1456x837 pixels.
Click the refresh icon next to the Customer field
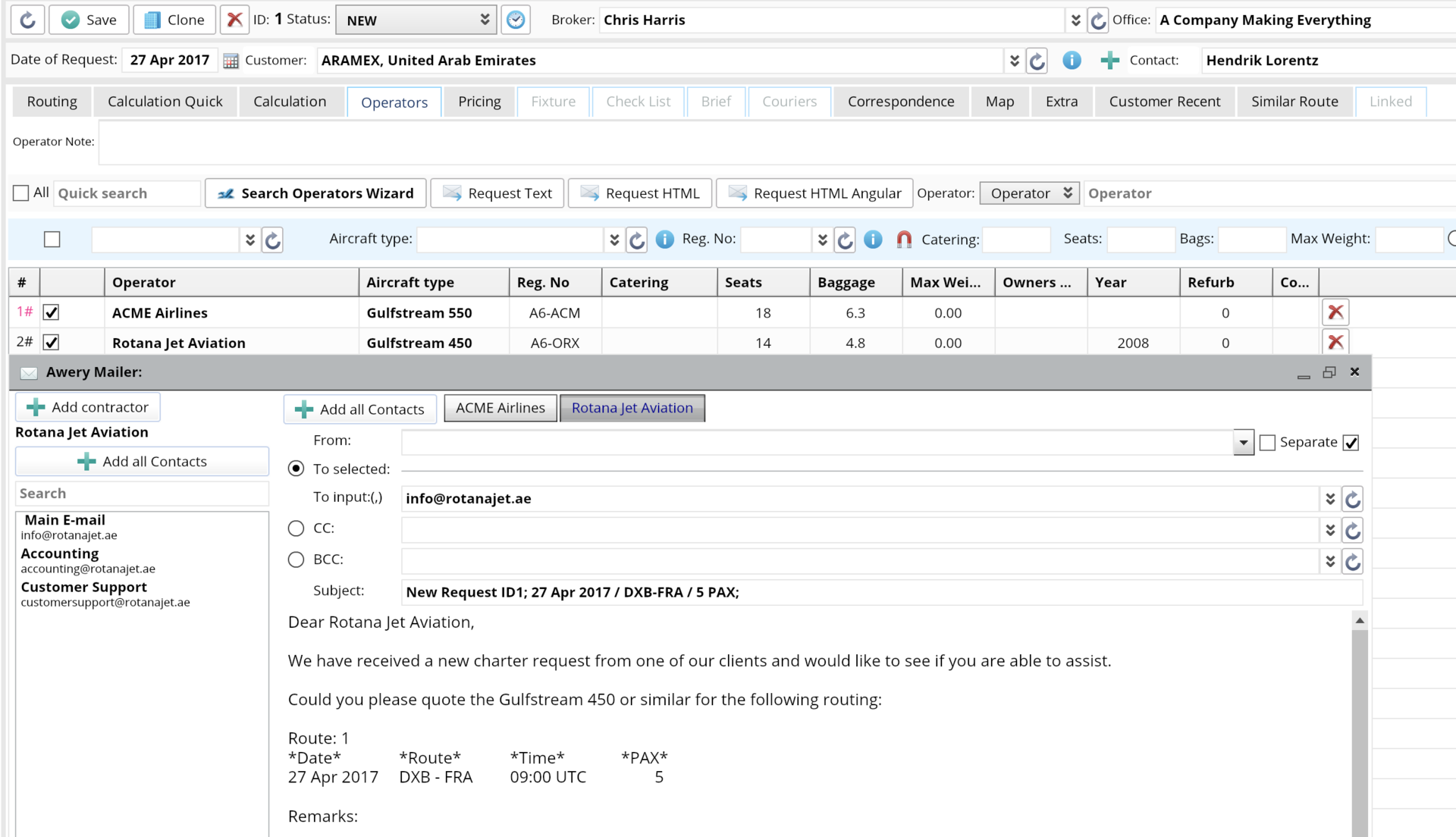(1037, 60)
